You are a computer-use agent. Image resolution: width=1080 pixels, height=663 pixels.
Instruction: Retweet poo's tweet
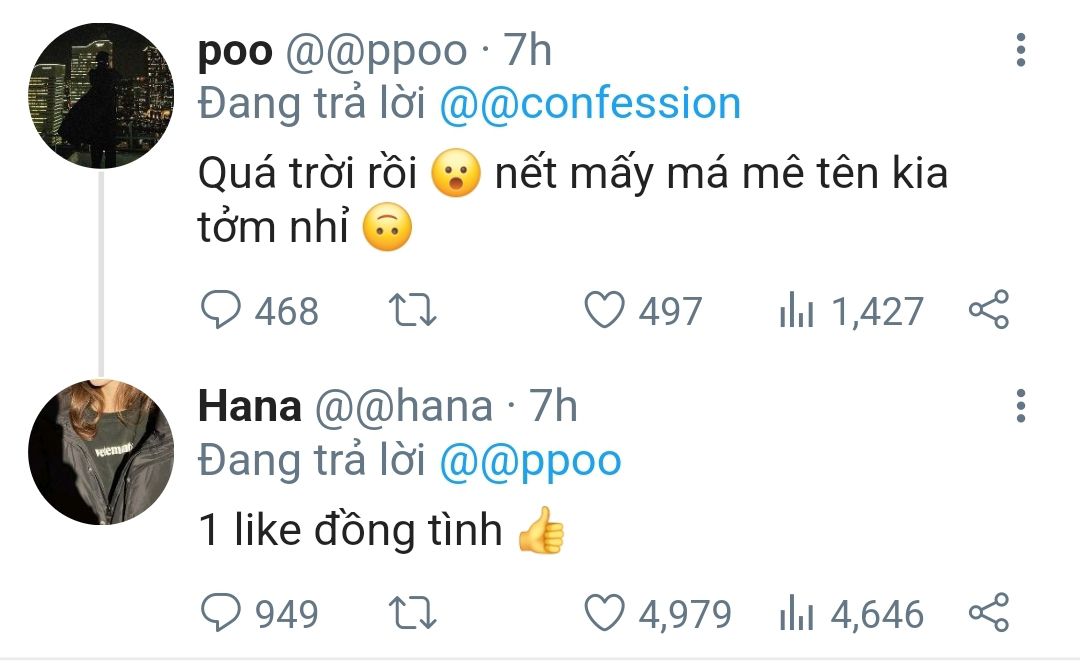[413, 311]
